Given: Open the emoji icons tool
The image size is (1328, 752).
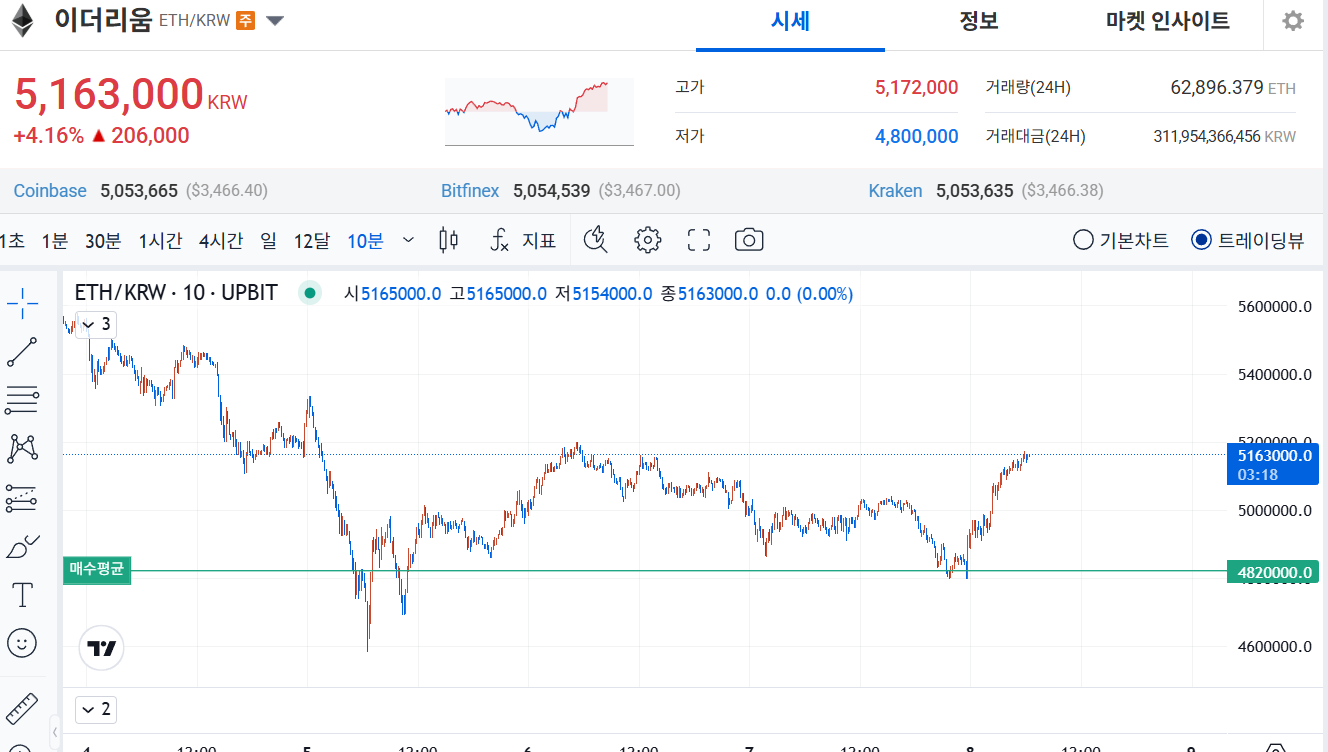Looking at the screenshot, I should [x=22, y=643].
